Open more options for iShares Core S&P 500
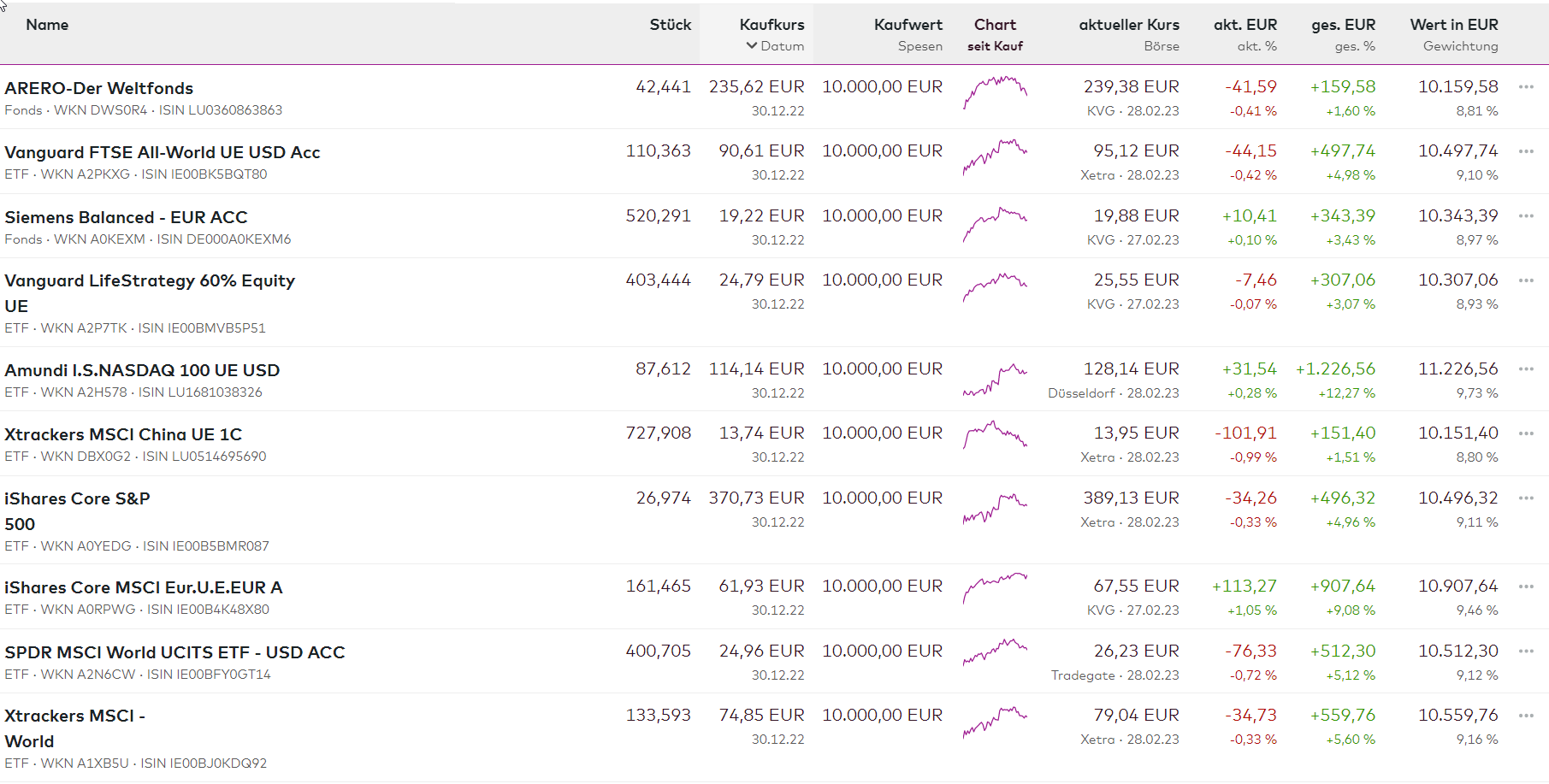Screen dimensions: 1549x784 (1526, 498)
